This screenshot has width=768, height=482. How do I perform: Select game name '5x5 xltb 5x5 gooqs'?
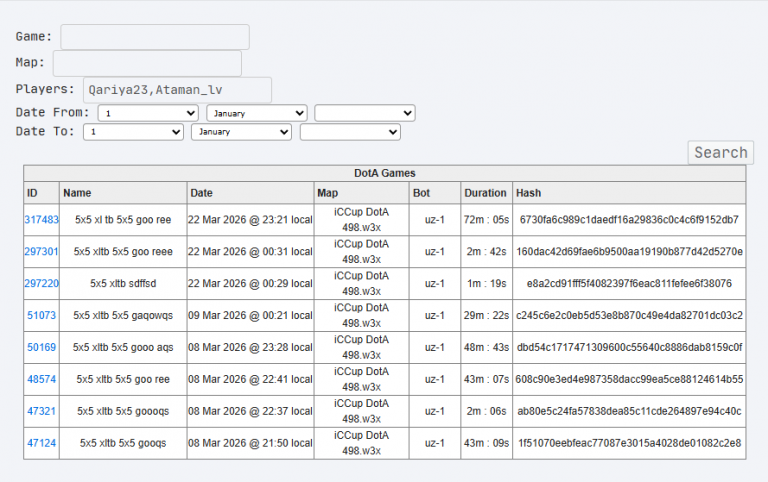point(123,443)
